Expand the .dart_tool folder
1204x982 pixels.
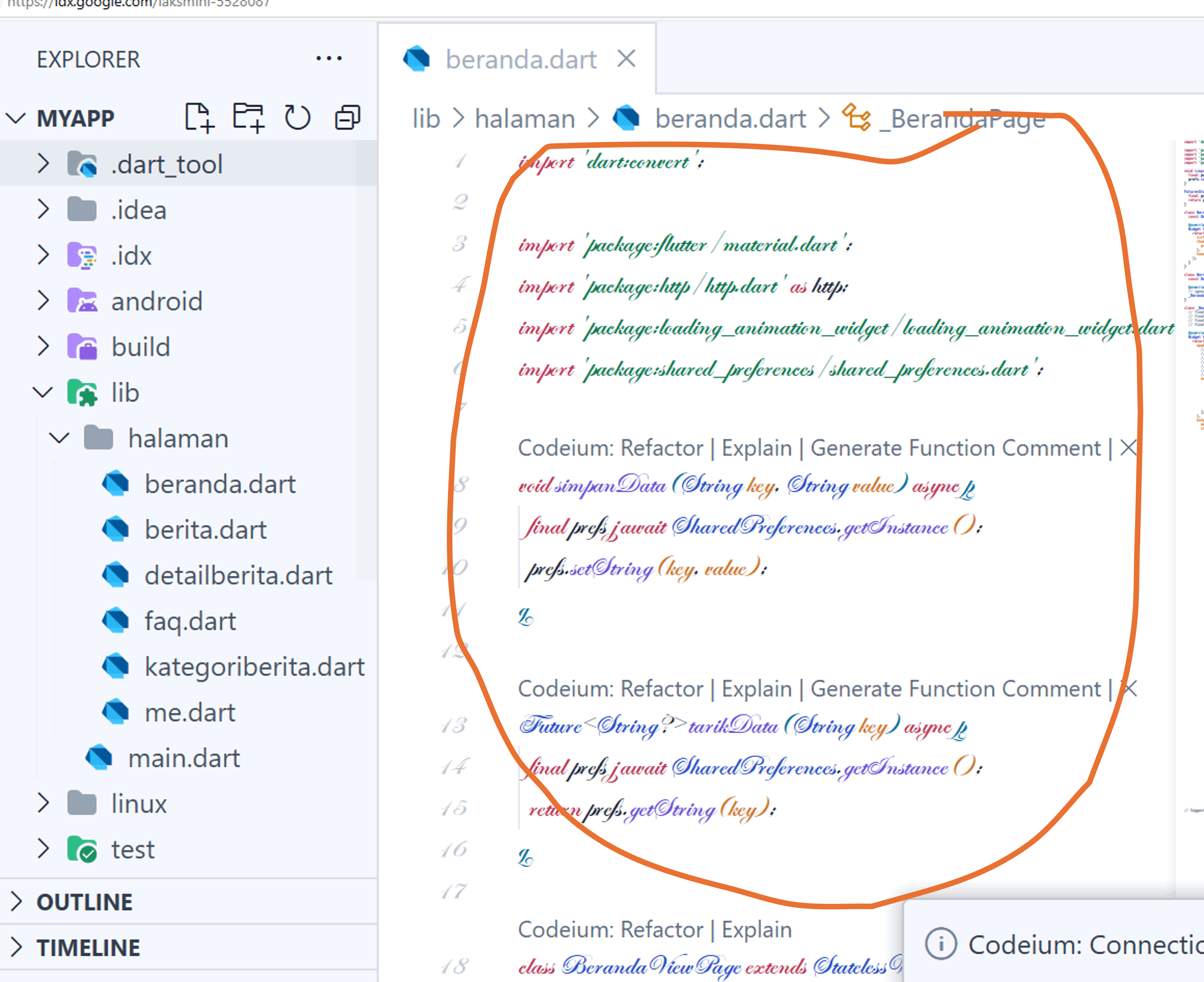click(x=44, y=164)
